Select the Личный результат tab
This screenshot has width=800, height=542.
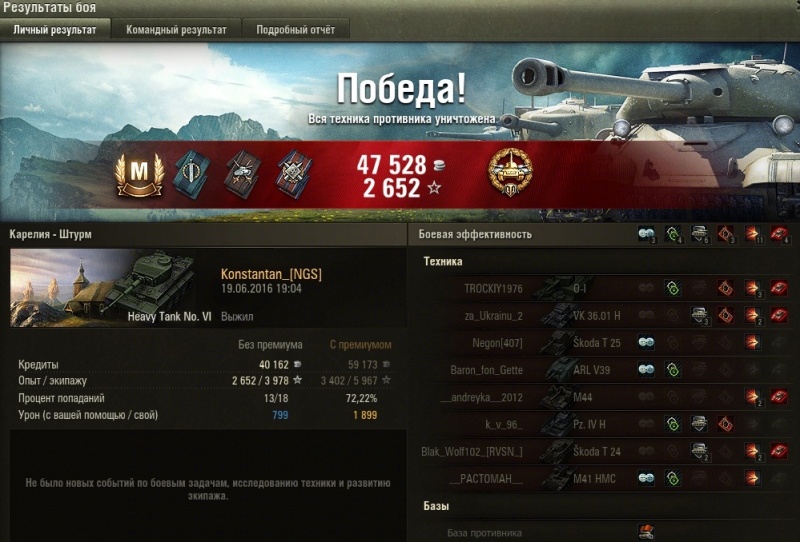pos(55,30)
